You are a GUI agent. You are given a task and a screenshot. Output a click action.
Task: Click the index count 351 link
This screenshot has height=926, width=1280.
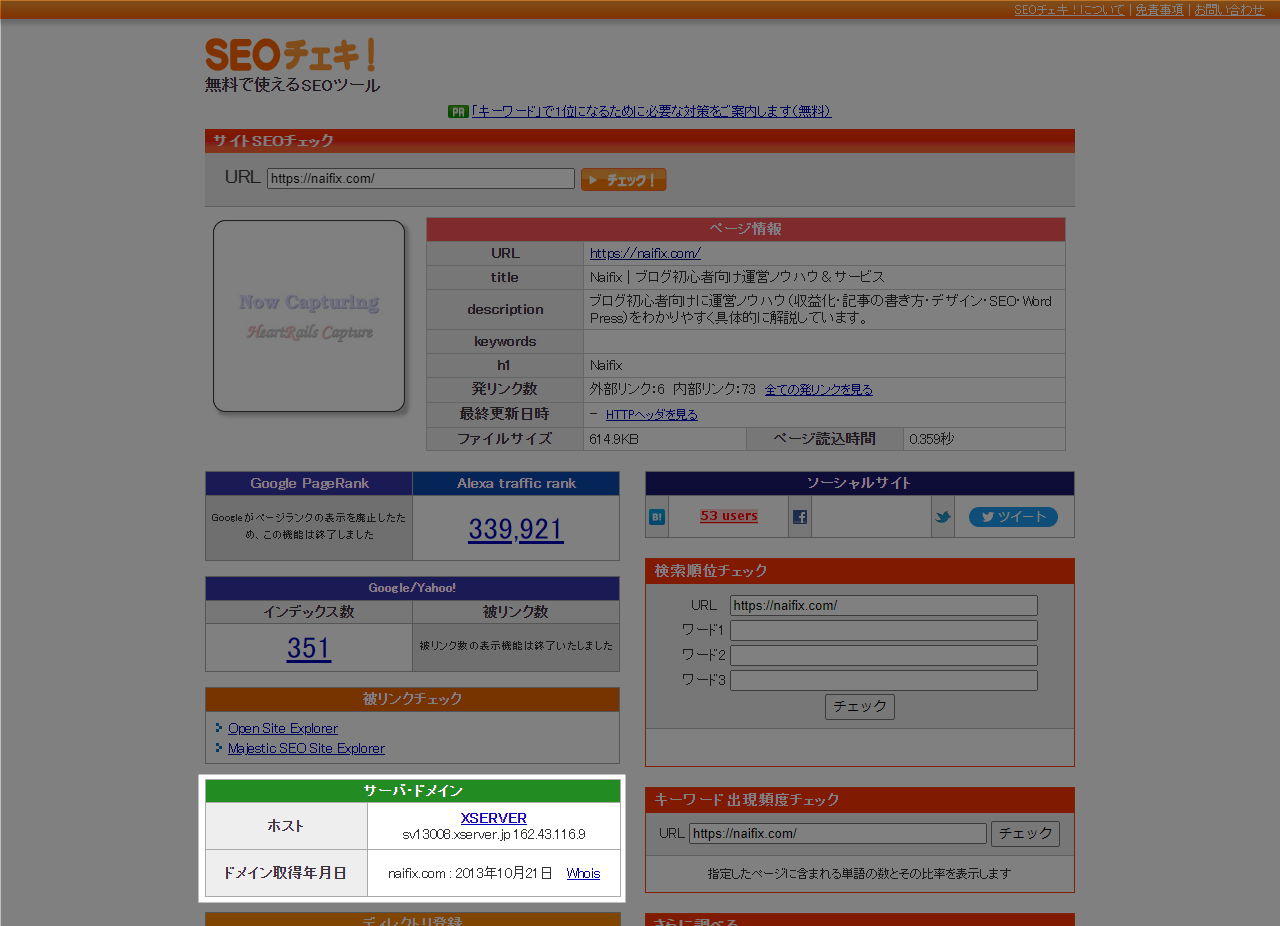tap(309, 648)
